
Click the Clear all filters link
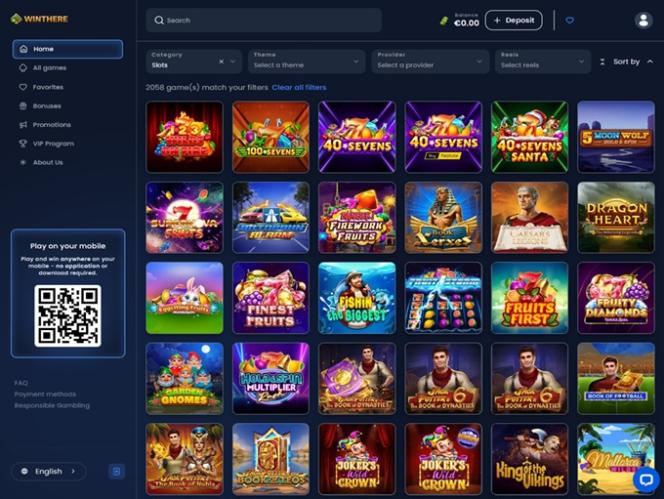tap(299, 87)
